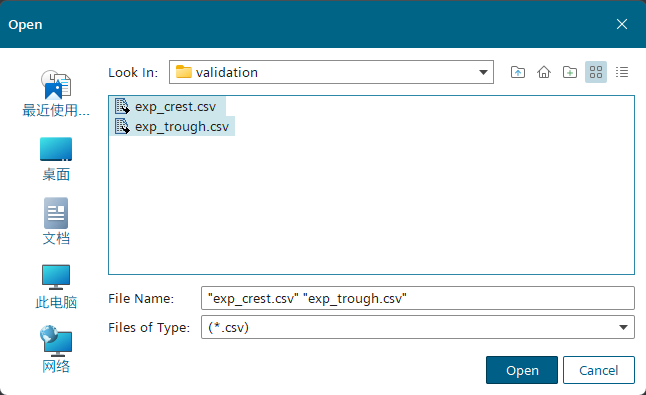Switch to icon grid view
This screenshot has height=395, width=646.
(x=596, y=72)
